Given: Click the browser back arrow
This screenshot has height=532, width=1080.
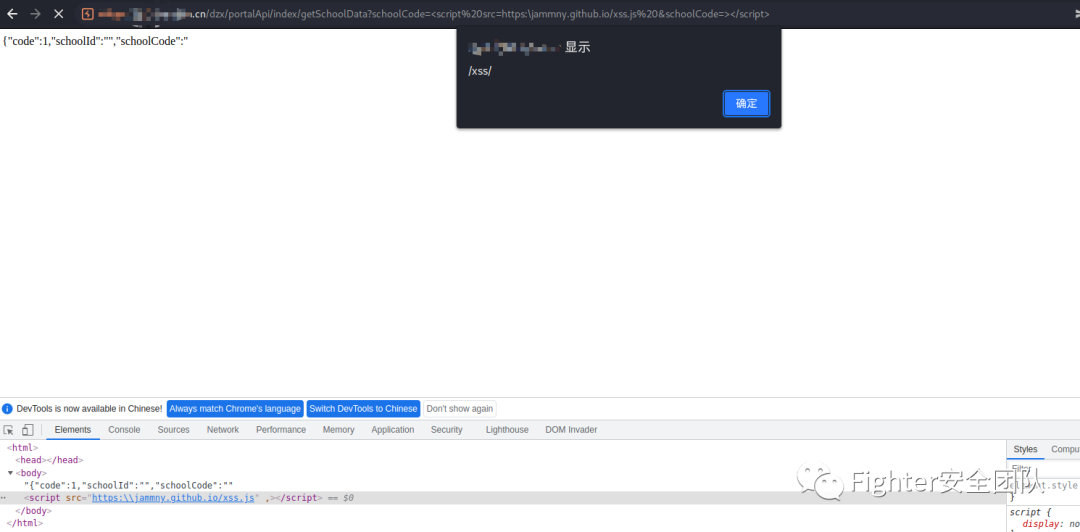Looking at the screenshot, I should click(12, 14).
